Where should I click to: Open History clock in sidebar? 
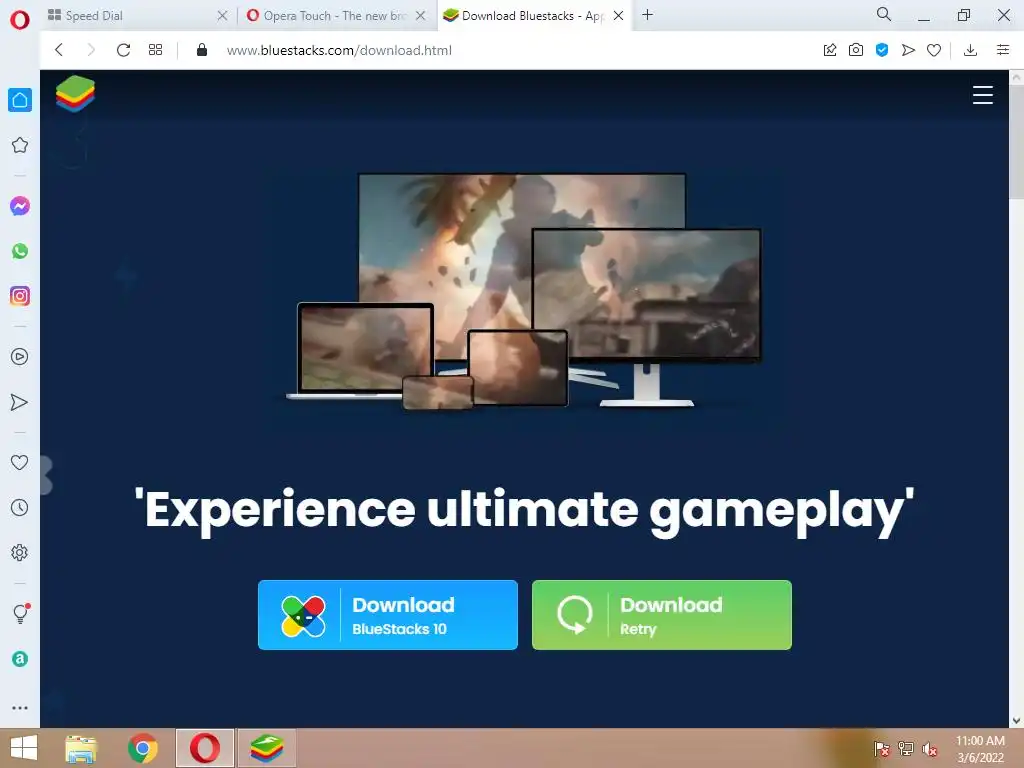point(20,507)
